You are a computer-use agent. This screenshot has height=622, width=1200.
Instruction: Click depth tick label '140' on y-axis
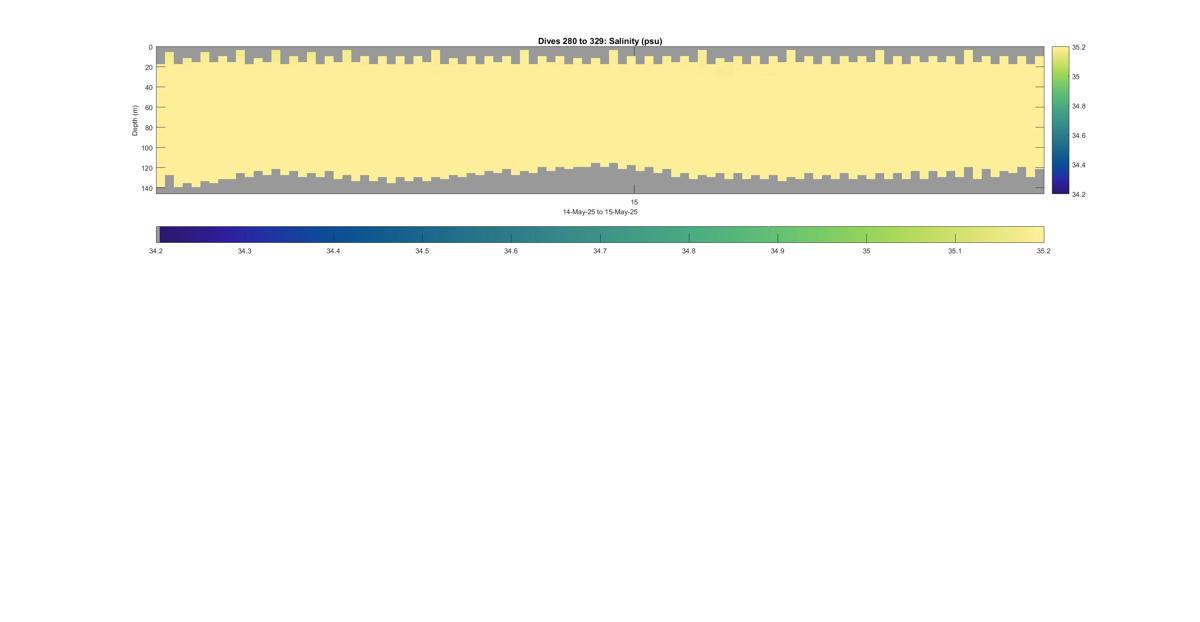click(x=147, y=188)
